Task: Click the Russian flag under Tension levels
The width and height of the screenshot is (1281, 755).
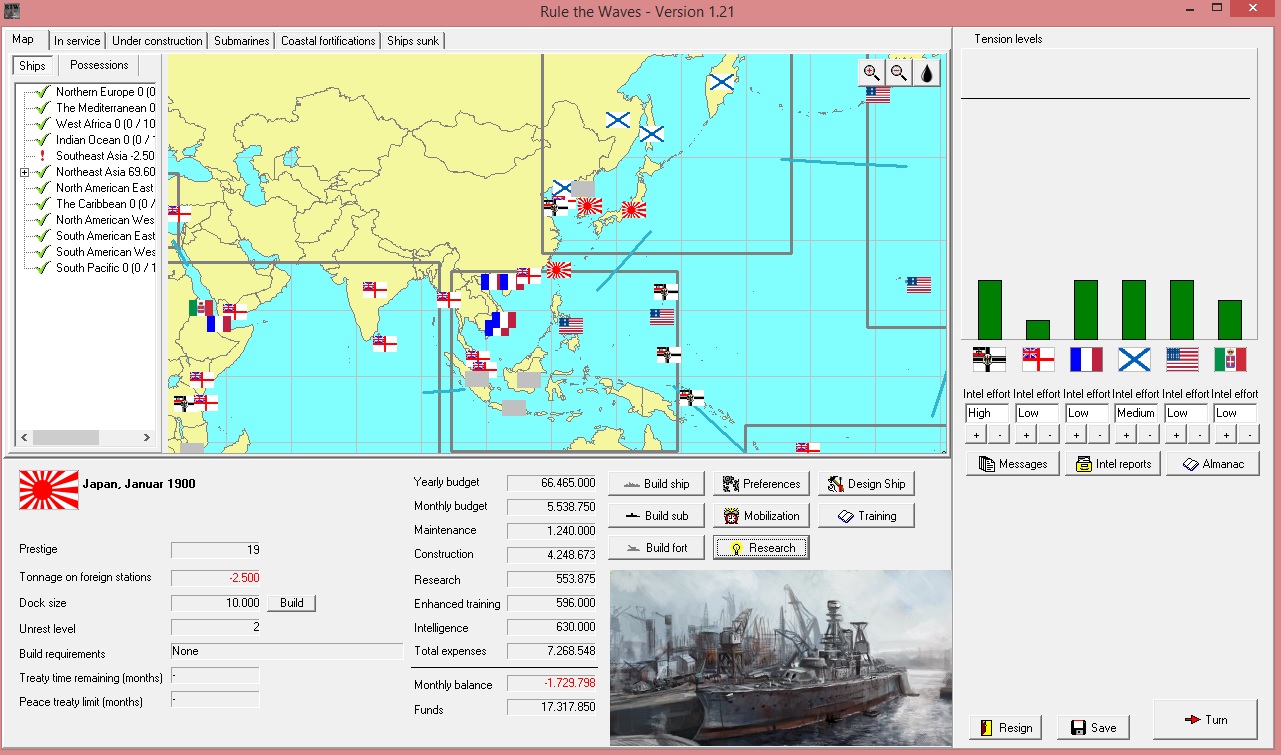Action: coord(1133,359)
